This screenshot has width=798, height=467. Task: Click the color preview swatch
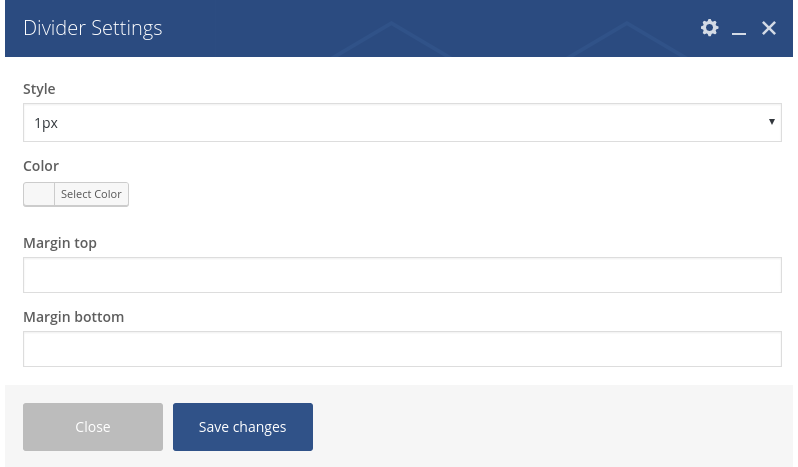point(39,194)
